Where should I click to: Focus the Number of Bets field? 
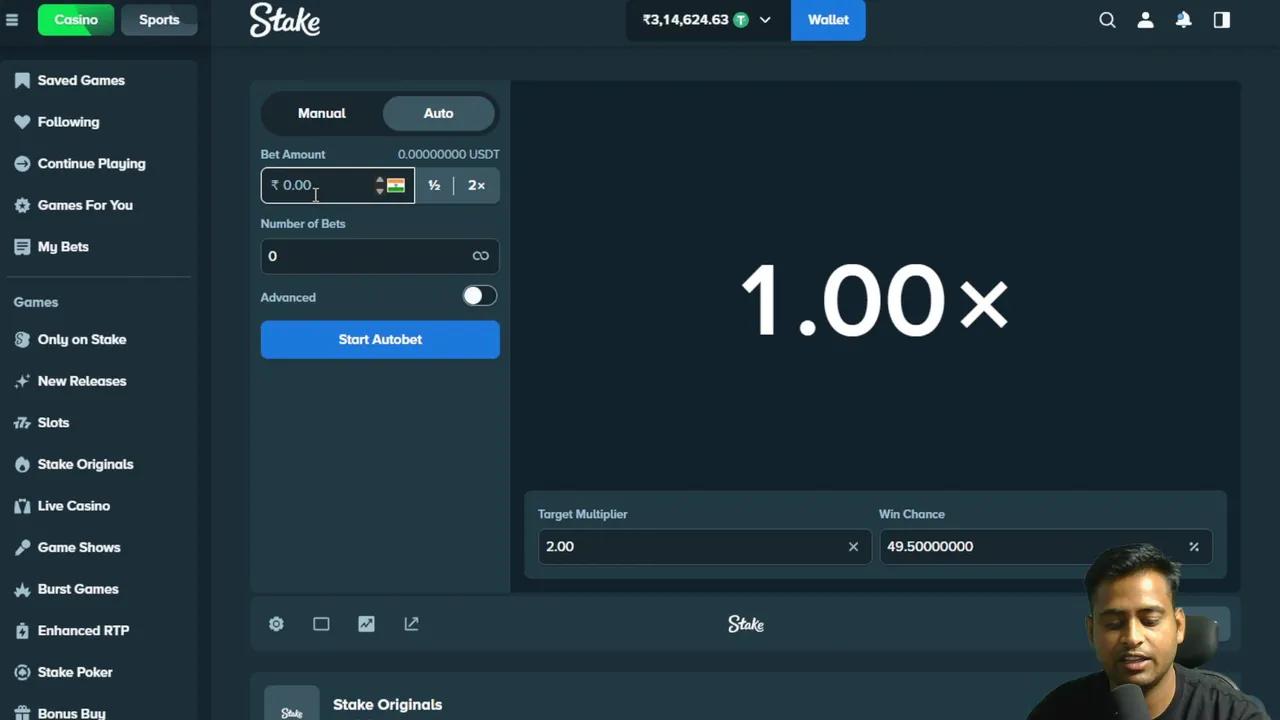click(380, 256)
